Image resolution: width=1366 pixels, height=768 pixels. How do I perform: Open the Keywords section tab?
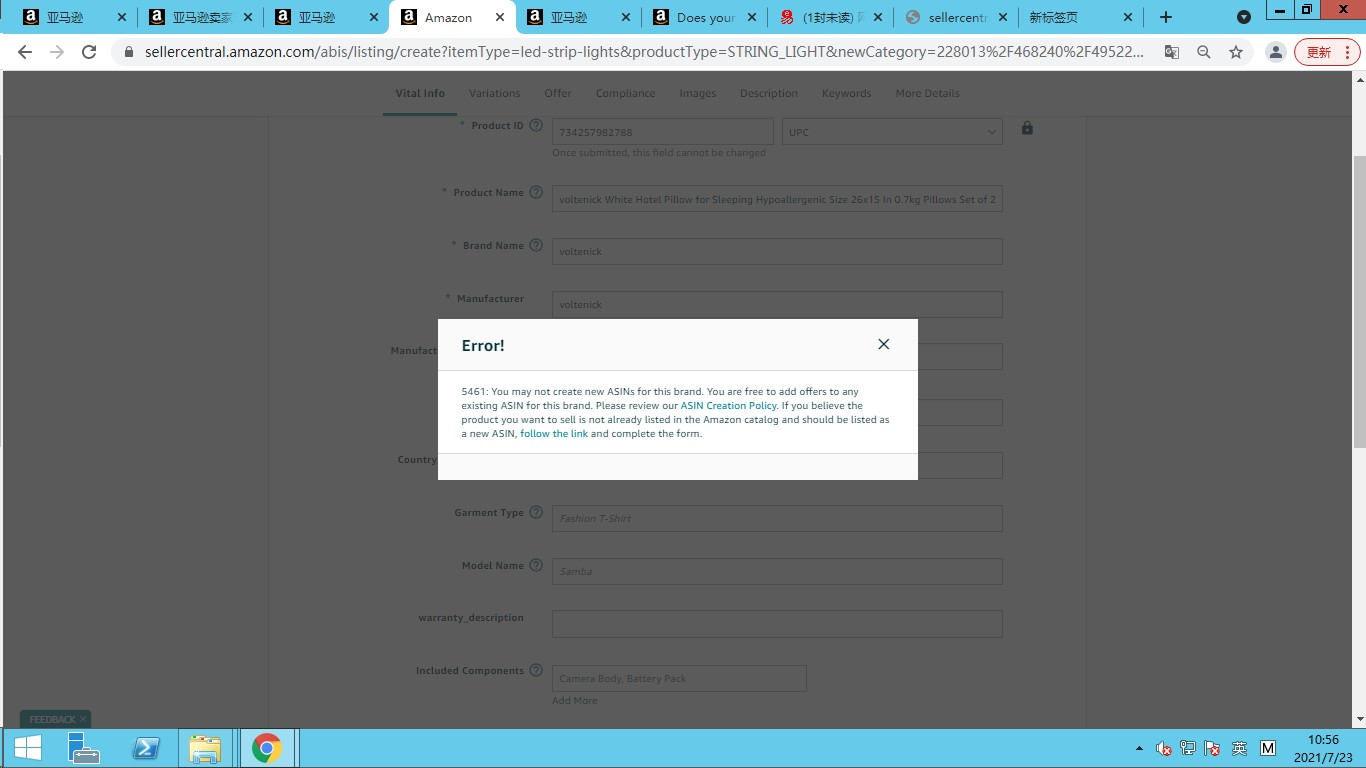(x=846, y=93)
